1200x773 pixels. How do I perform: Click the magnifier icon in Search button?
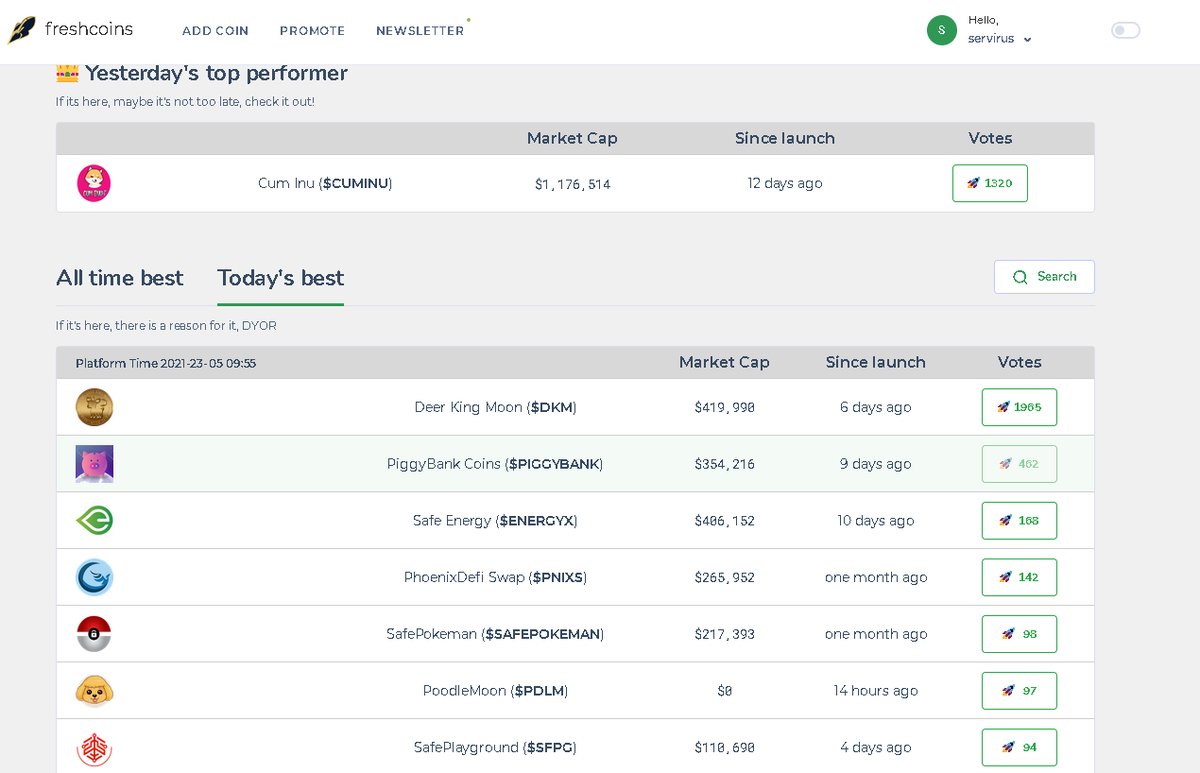(x=1020, y=277)
